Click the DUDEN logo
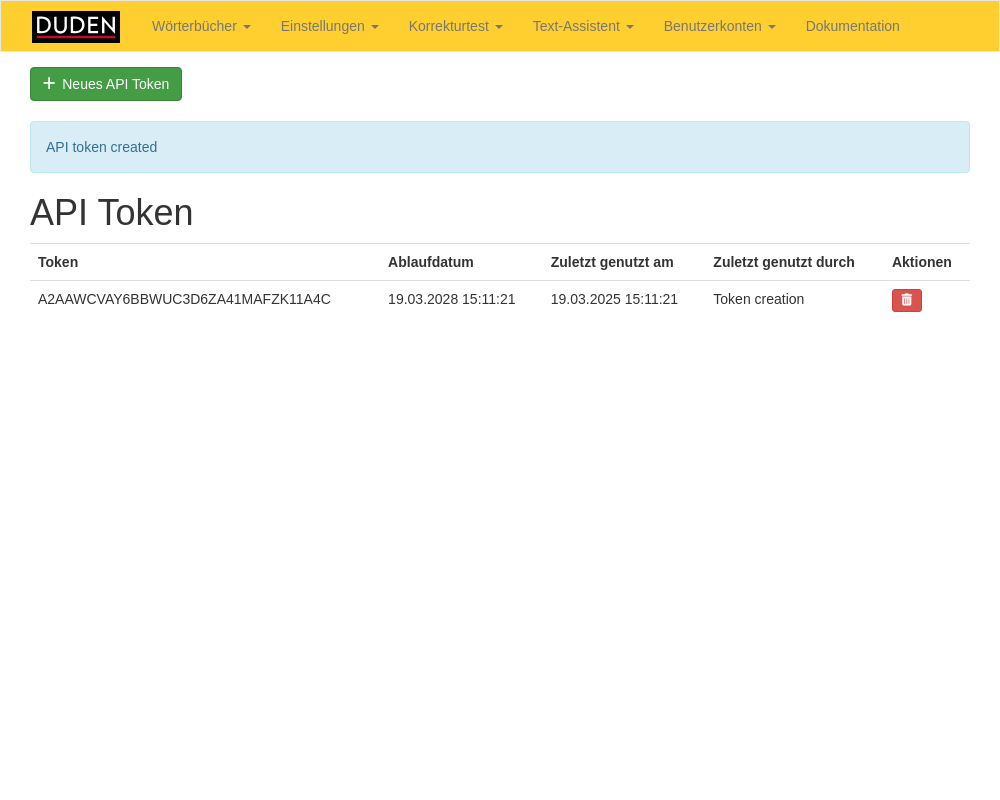 76,27
